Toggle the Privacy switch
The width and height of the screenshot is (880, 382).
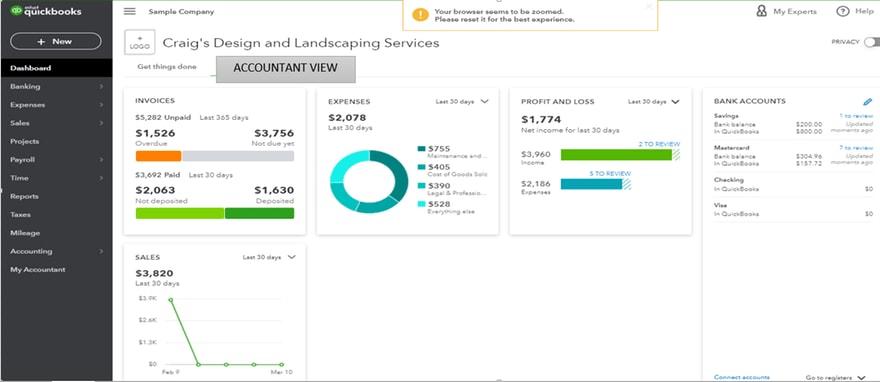[872, 42]
